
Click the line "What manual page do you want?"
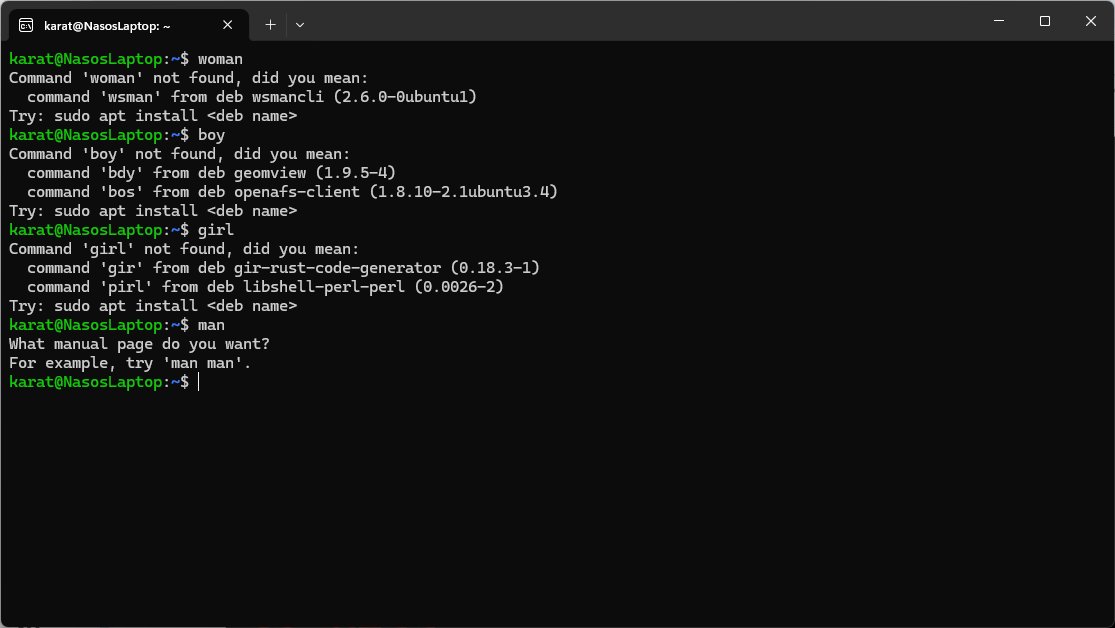(x=139, y=344)
